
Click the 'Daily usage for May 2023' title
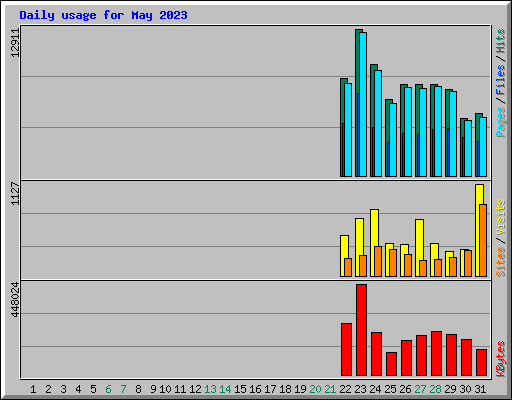[103, 16]
